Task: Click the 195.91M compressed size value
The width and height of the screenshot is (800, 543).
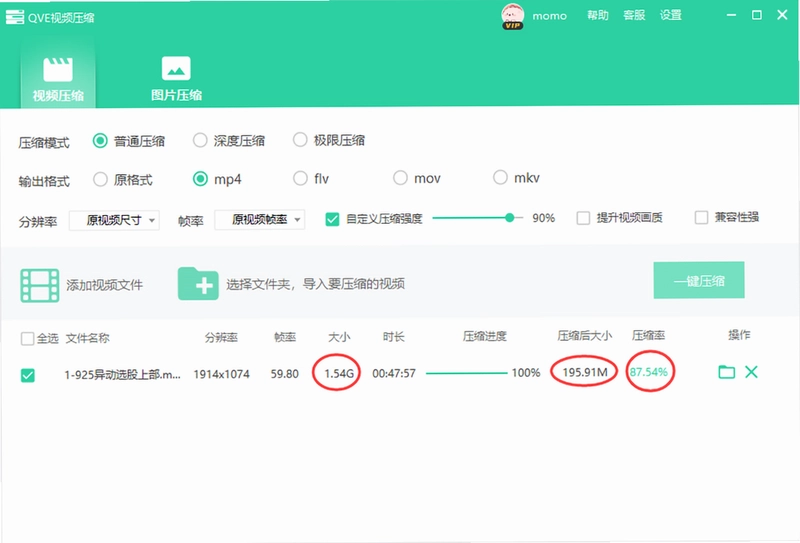Action: pos(585,372)
